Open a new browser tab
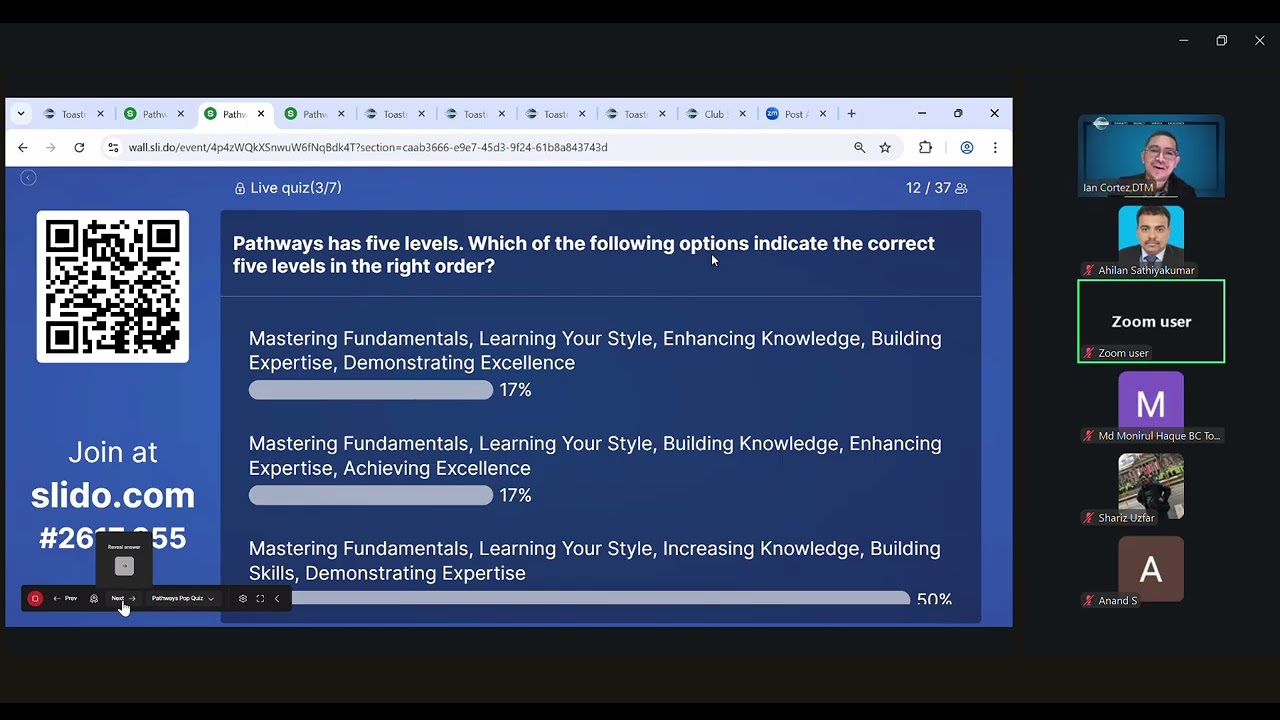Image resolution: width=1280 pixels, height=720 pixels. click(x=851, y=114)
